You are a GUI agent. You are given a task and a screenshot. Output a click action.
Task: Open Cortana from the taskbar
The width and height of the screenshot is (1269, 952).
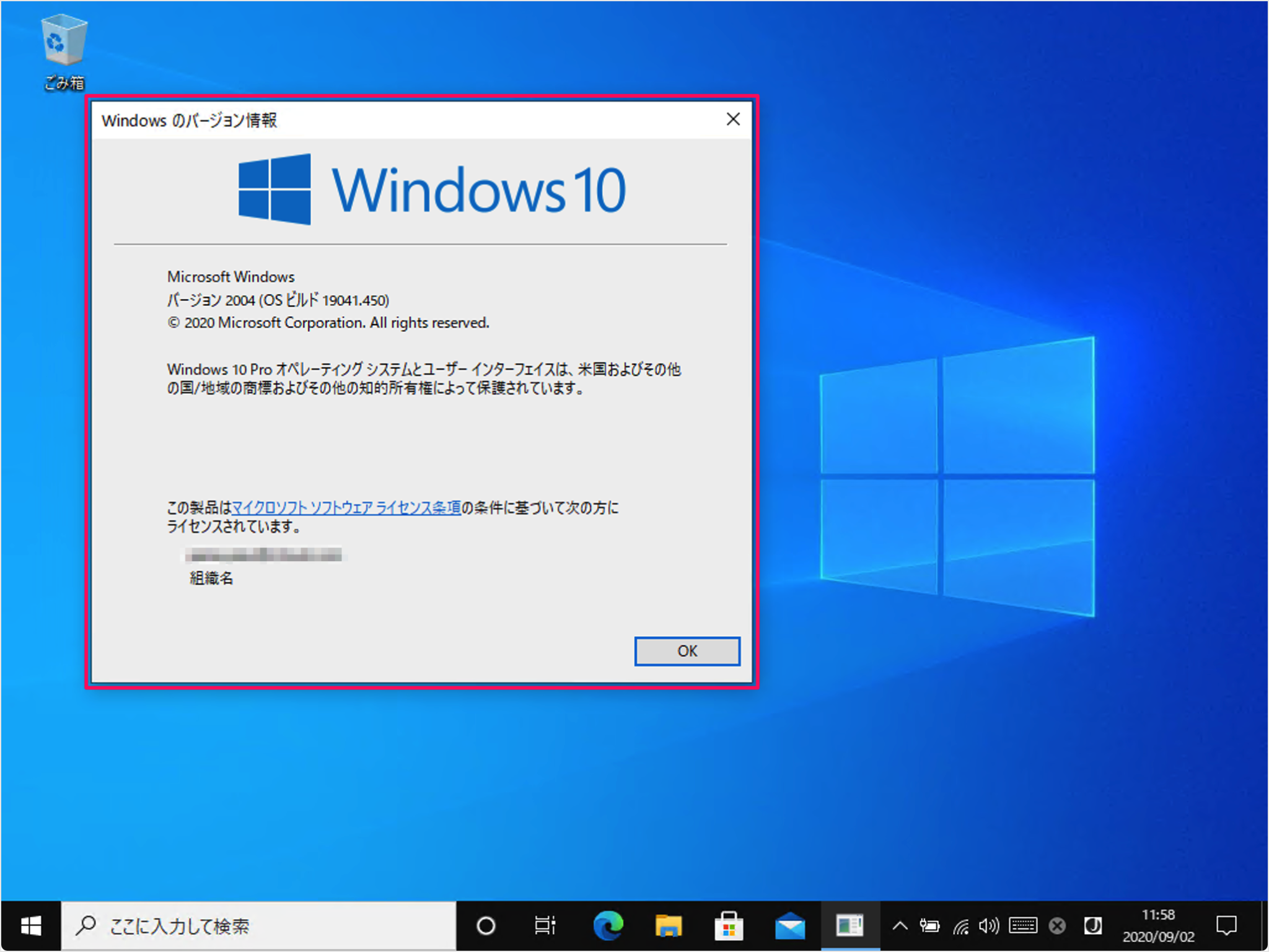[486, 926]
